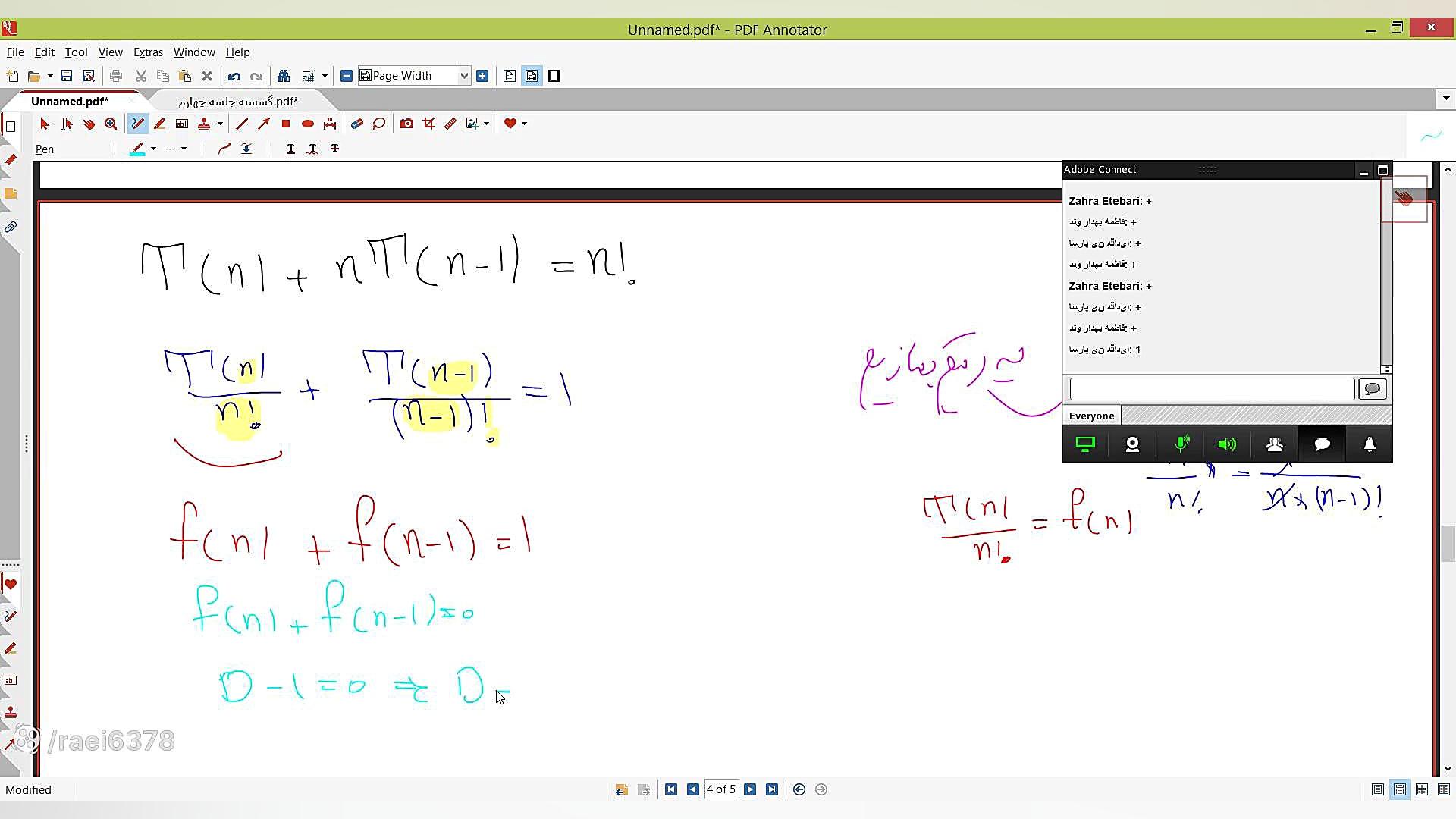The height and width of the screenshot is (819, 1456).
Task: Mute the microphone in Adobe Connect
Action: (1181, 444)
